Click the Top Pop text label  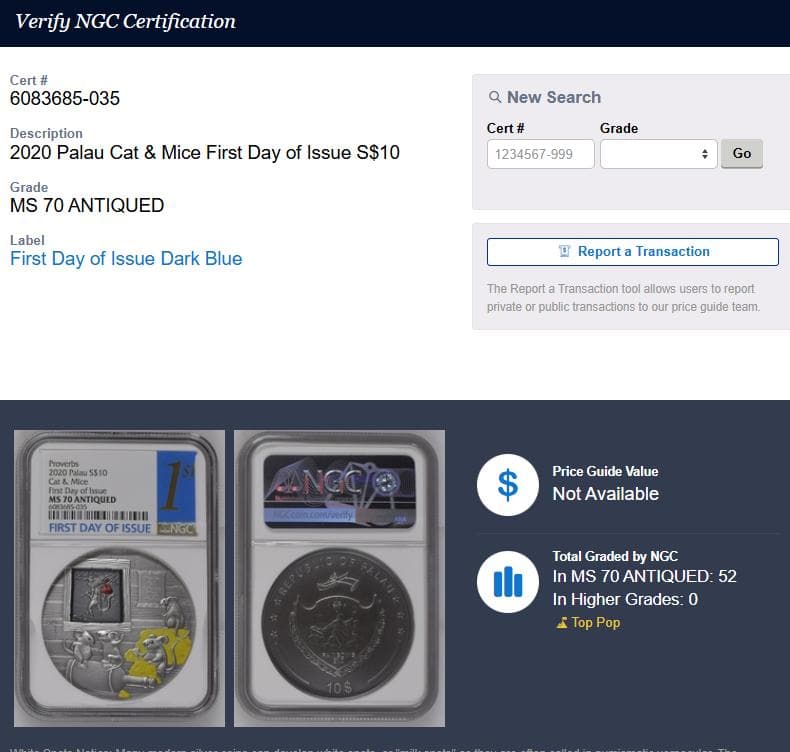(596, 623)
